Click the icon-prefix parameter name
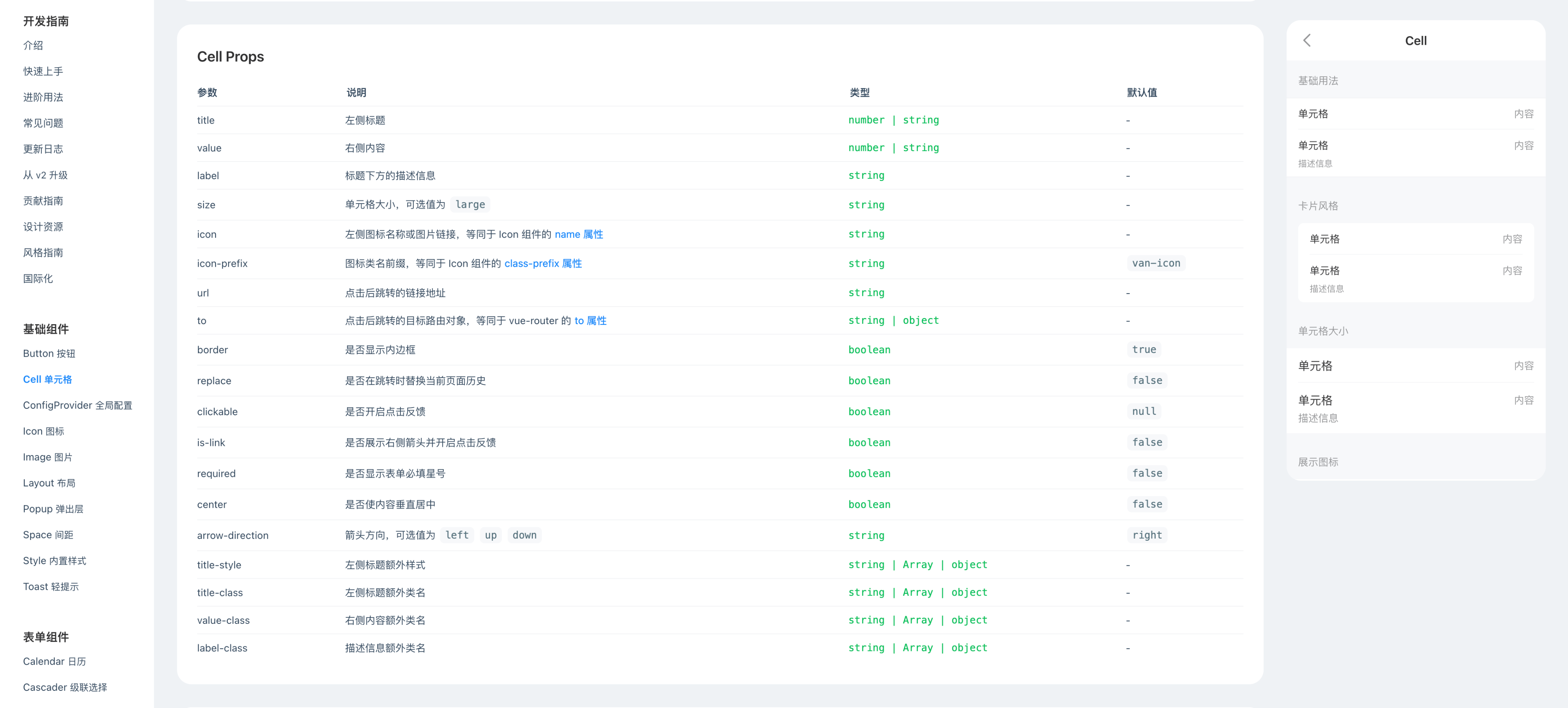Viewport: 1568px width, 708px height. pyautogui.click(x=222, y=264)
